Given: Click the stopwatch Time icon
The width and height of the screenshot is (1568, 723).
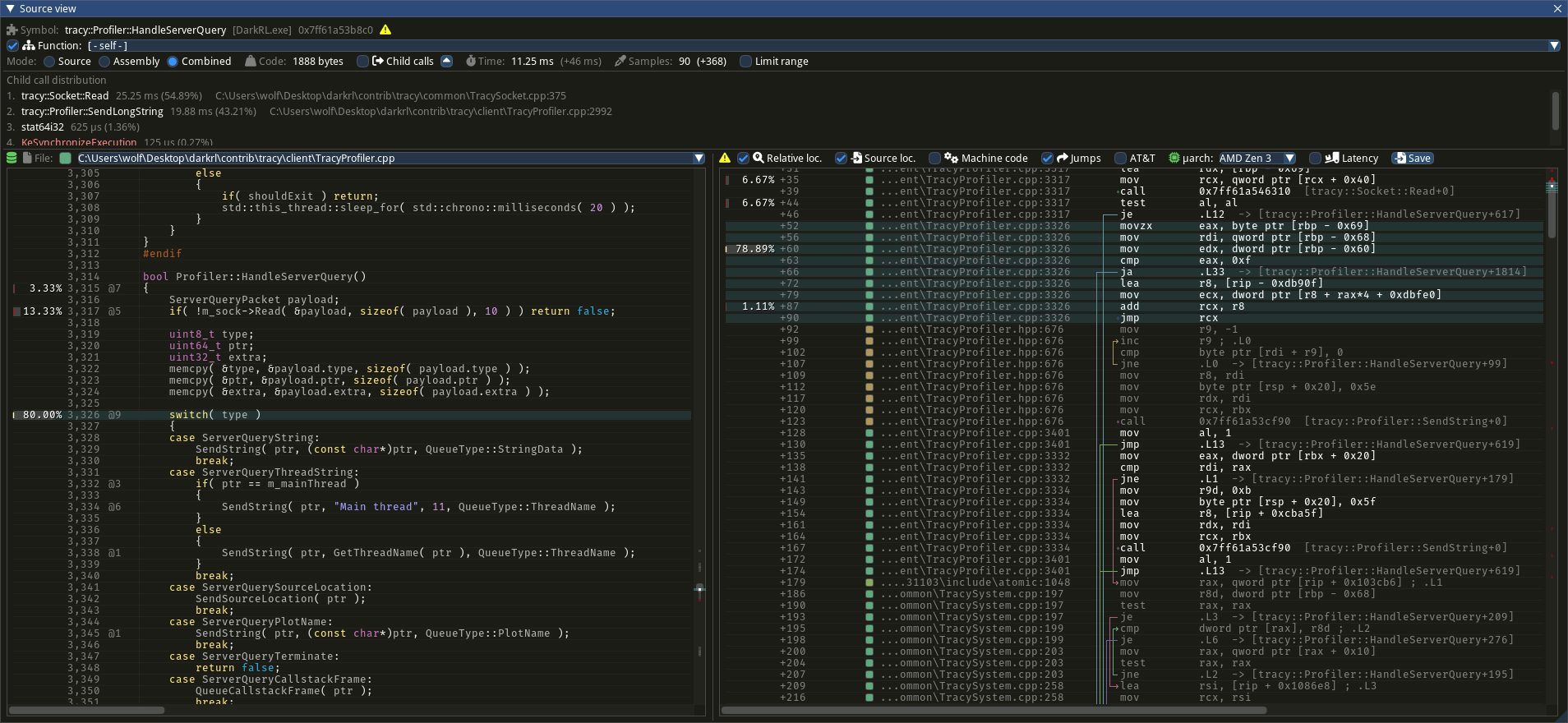Looking at the screenshot, I should point(470,61).
